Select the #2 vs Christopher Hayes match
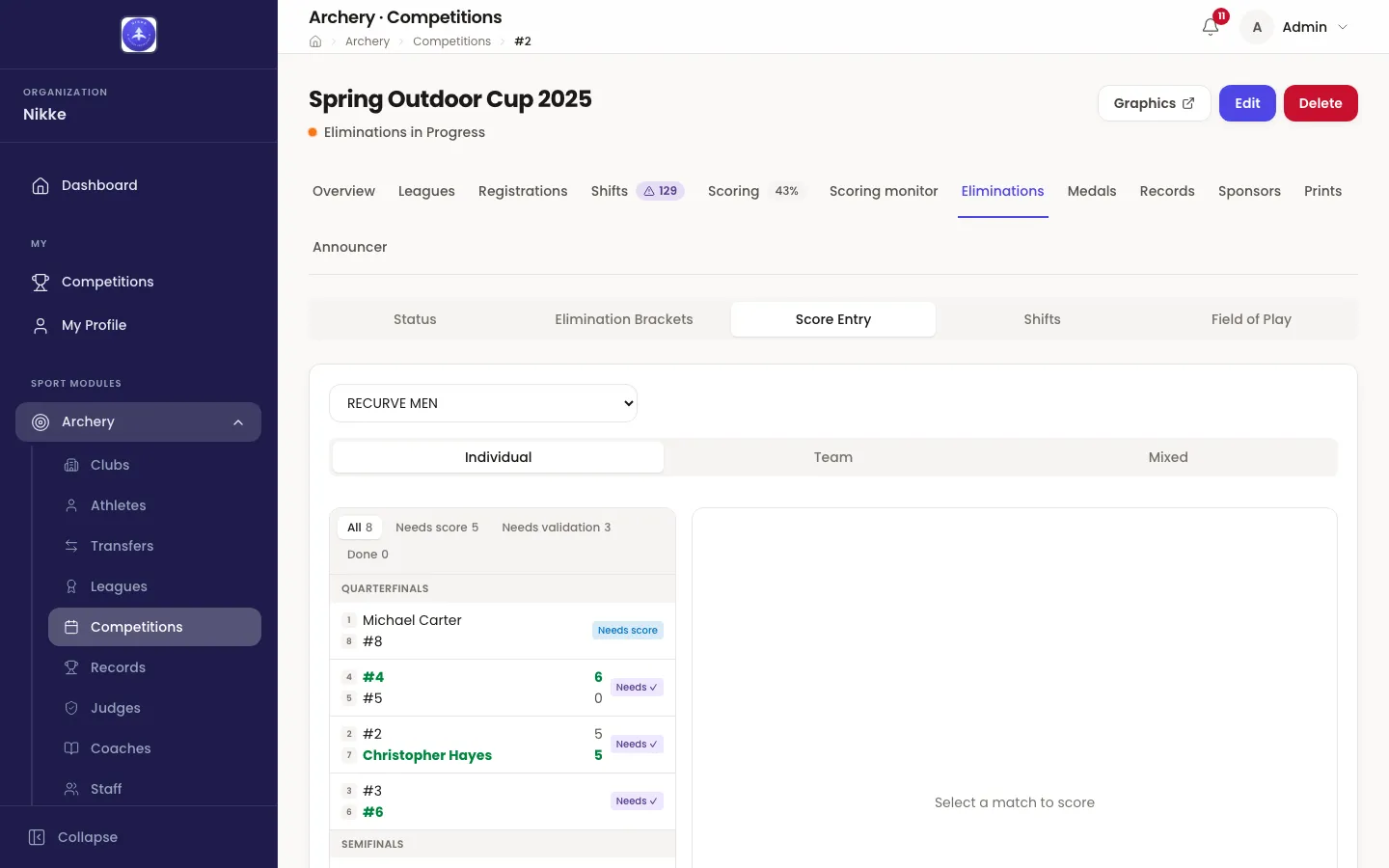The width and height of the screenshot is (1389, 868). point(503,745)
